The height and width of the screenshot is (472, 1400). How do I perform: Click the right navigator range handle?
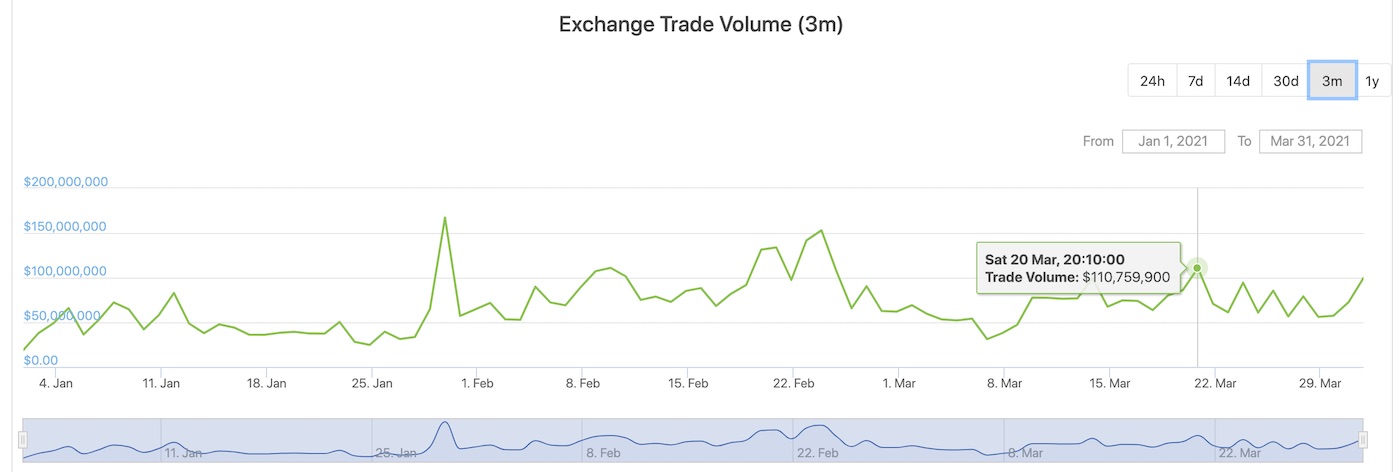click(1362, 440)
